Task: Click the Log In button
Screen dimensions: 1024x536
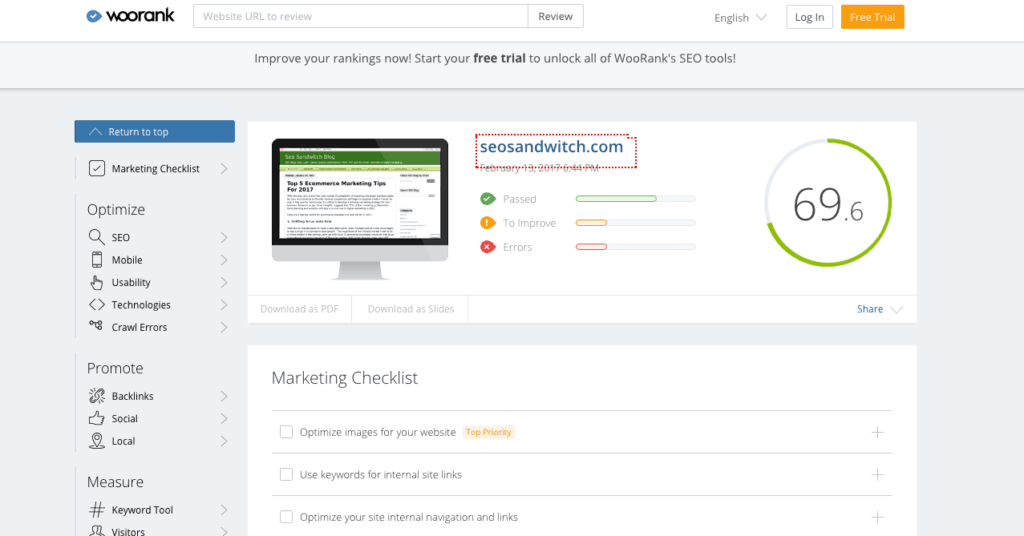Action: tap(809, 17)
